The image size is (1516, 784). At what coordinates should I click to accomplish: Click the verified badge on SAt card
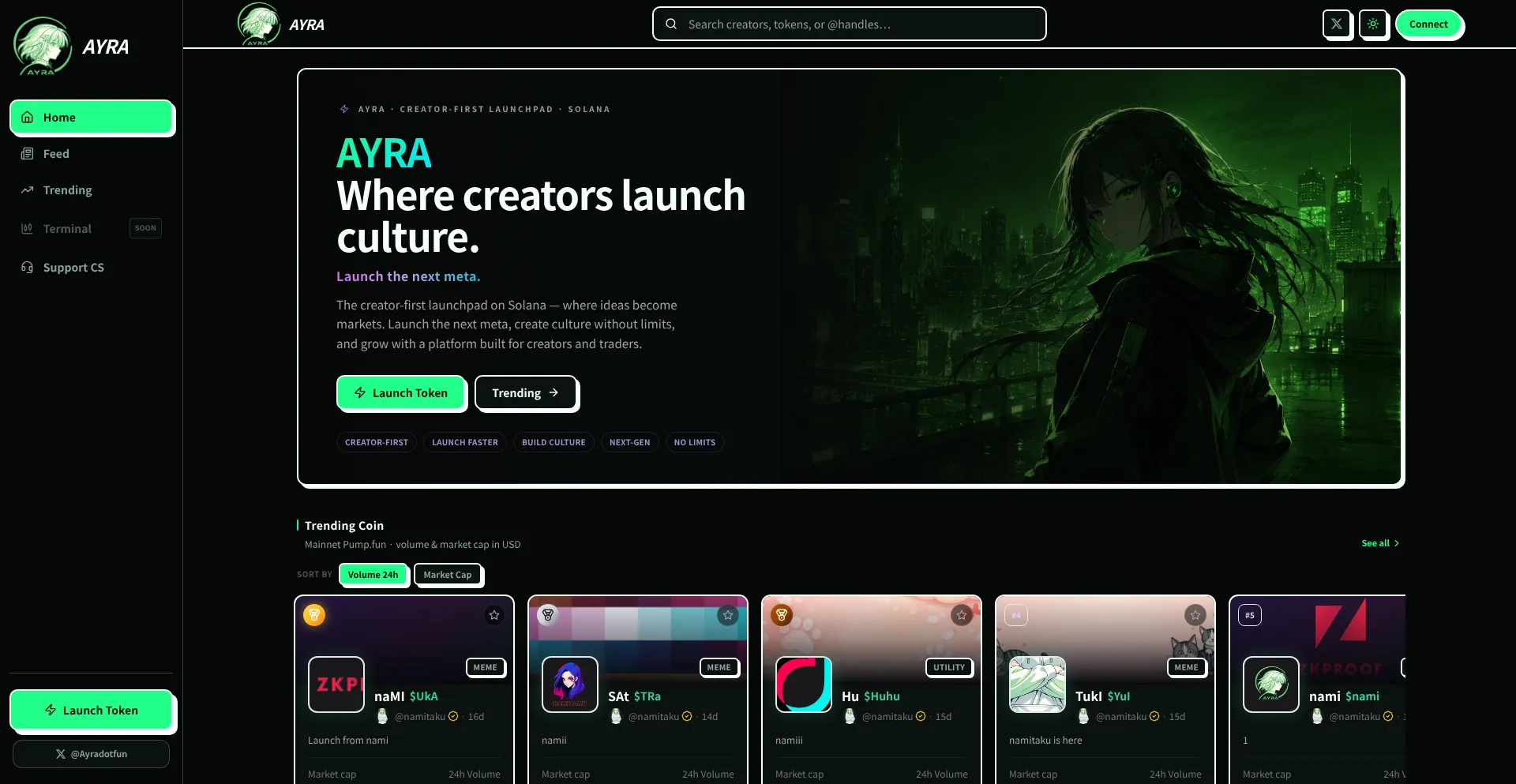(687, 716)
